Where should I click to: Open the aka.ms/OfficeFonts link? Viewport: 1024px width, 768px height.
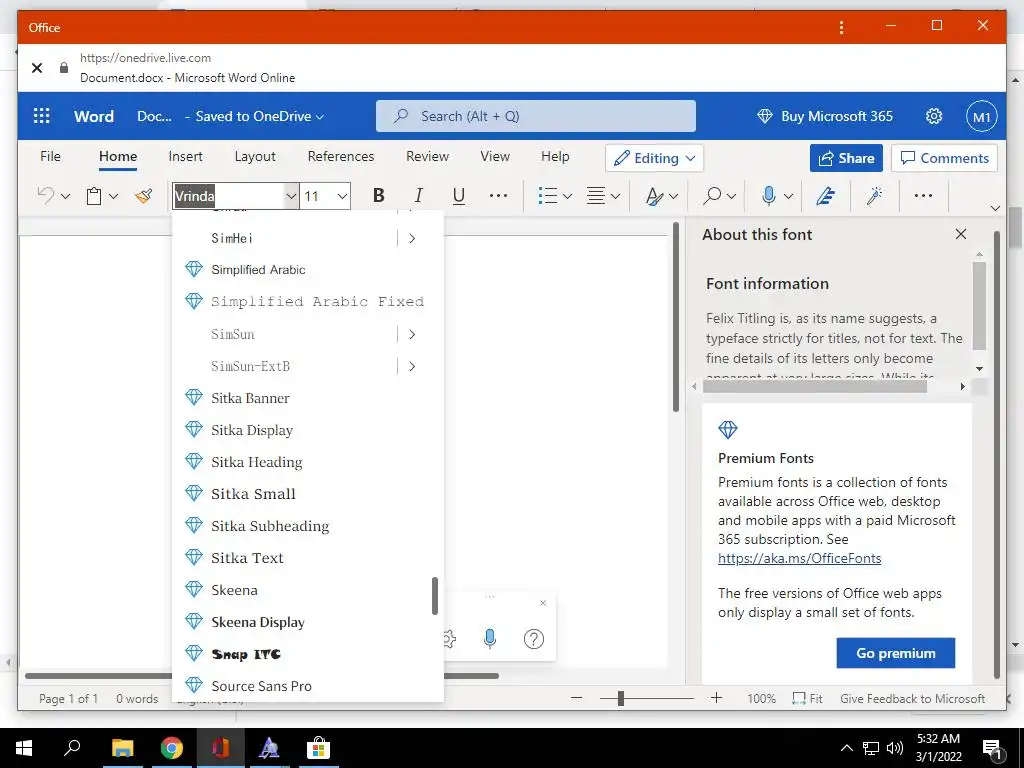pos(799,558)
